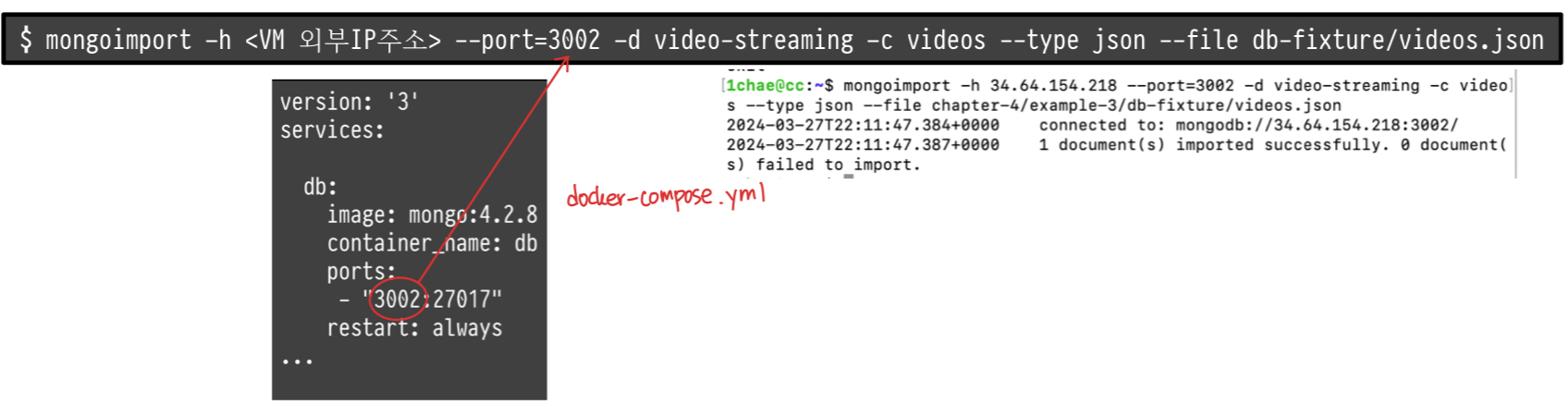The image size is (1568, 417).
Task: Click the IP 34.64.154.218 in the terminal command
Action: (x=1053, y=85)
